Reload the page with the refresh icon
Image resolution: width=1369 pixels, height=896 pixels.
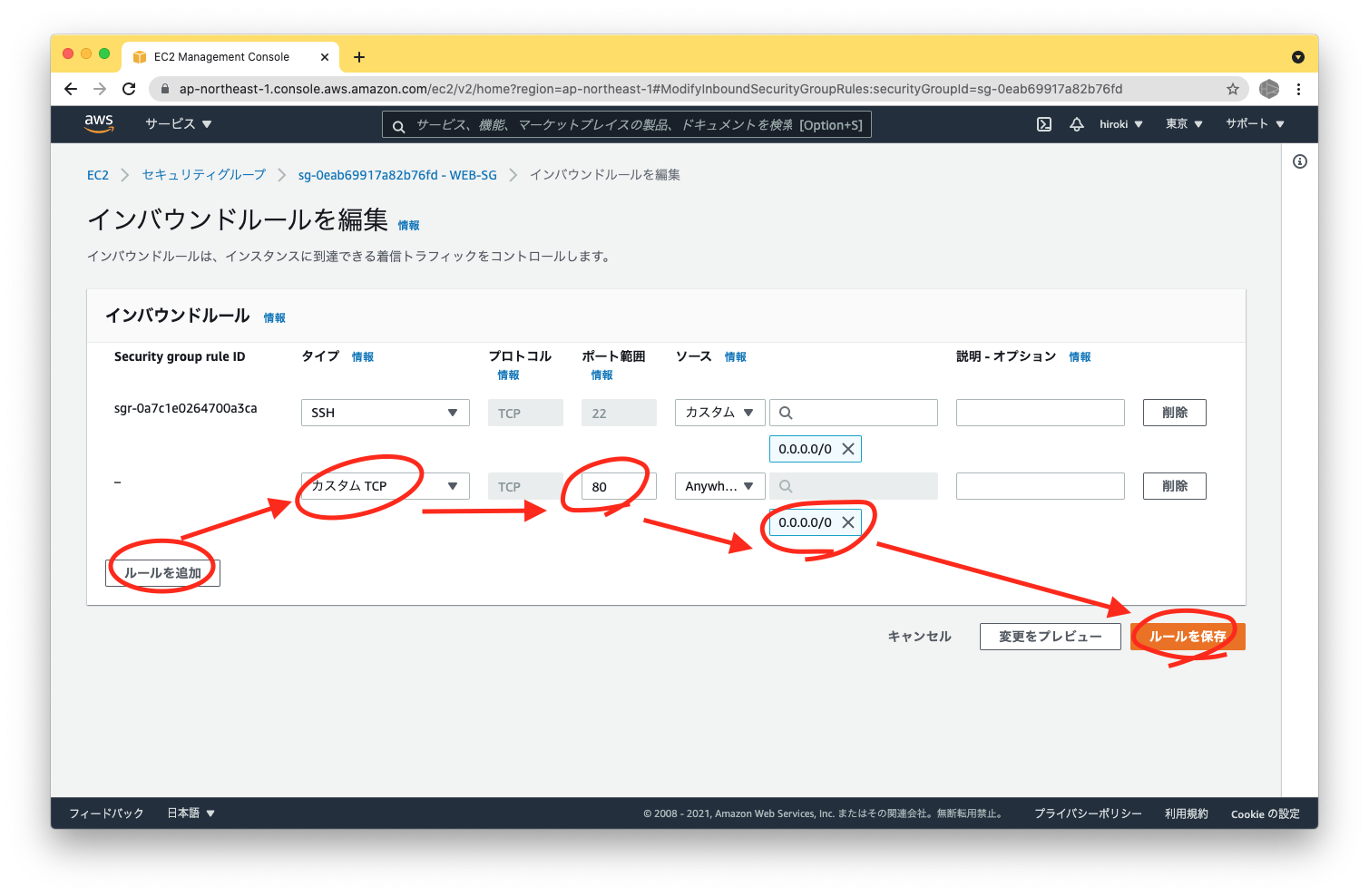129,89
